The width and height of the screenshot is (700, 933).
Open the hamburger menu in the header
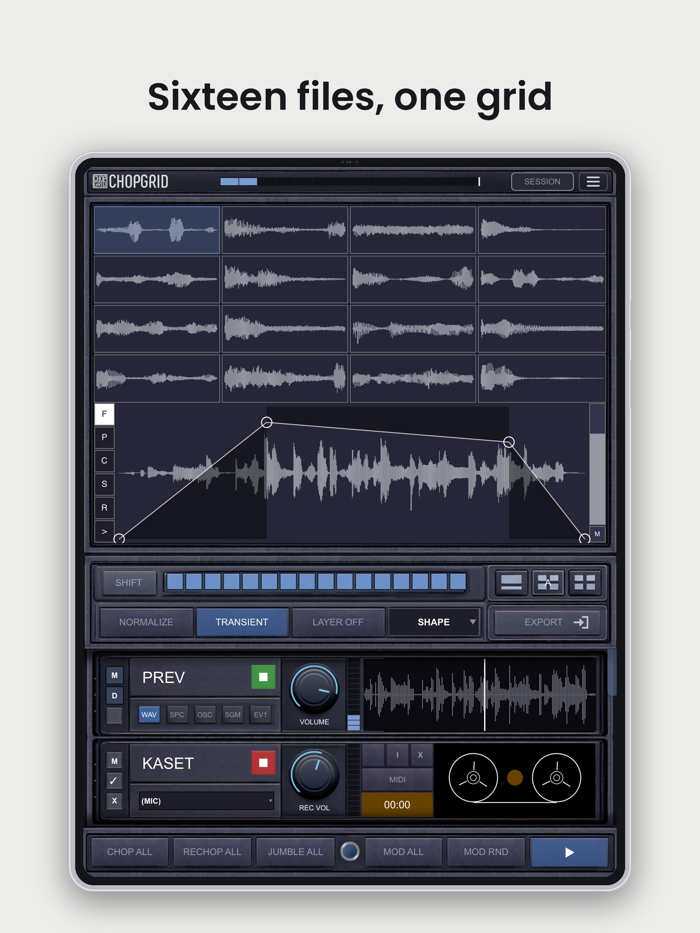593,181
